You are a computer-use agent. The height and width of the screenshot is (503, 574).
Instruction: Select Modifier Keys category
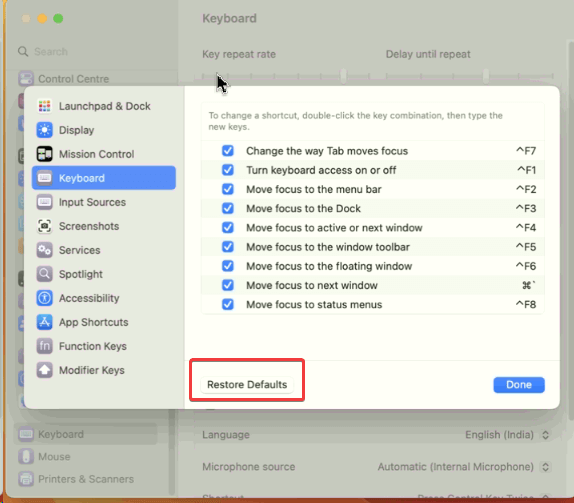(x=104, y=370)
